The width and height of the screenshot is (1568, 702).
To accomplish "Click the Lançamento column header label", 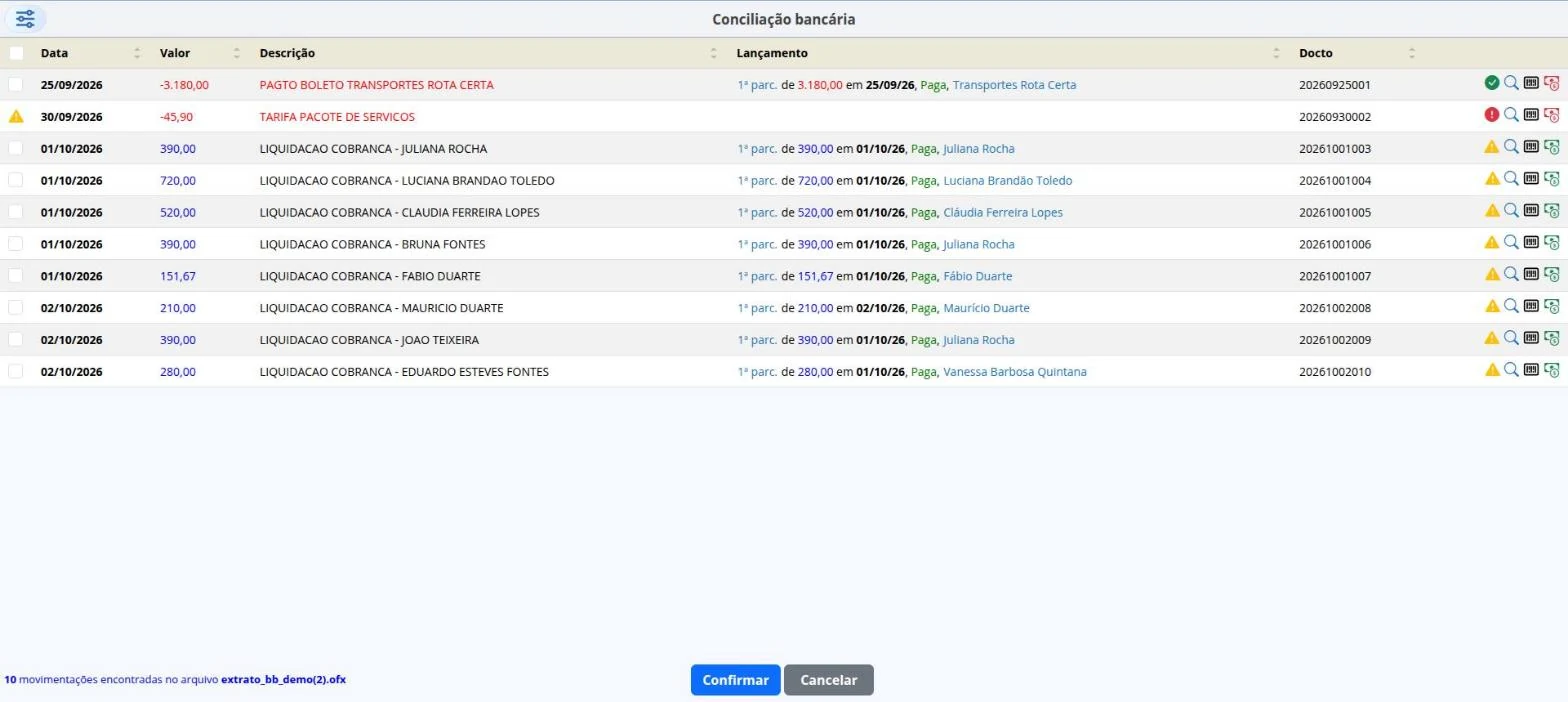I will pyautogui.click(x=772, y=53).
